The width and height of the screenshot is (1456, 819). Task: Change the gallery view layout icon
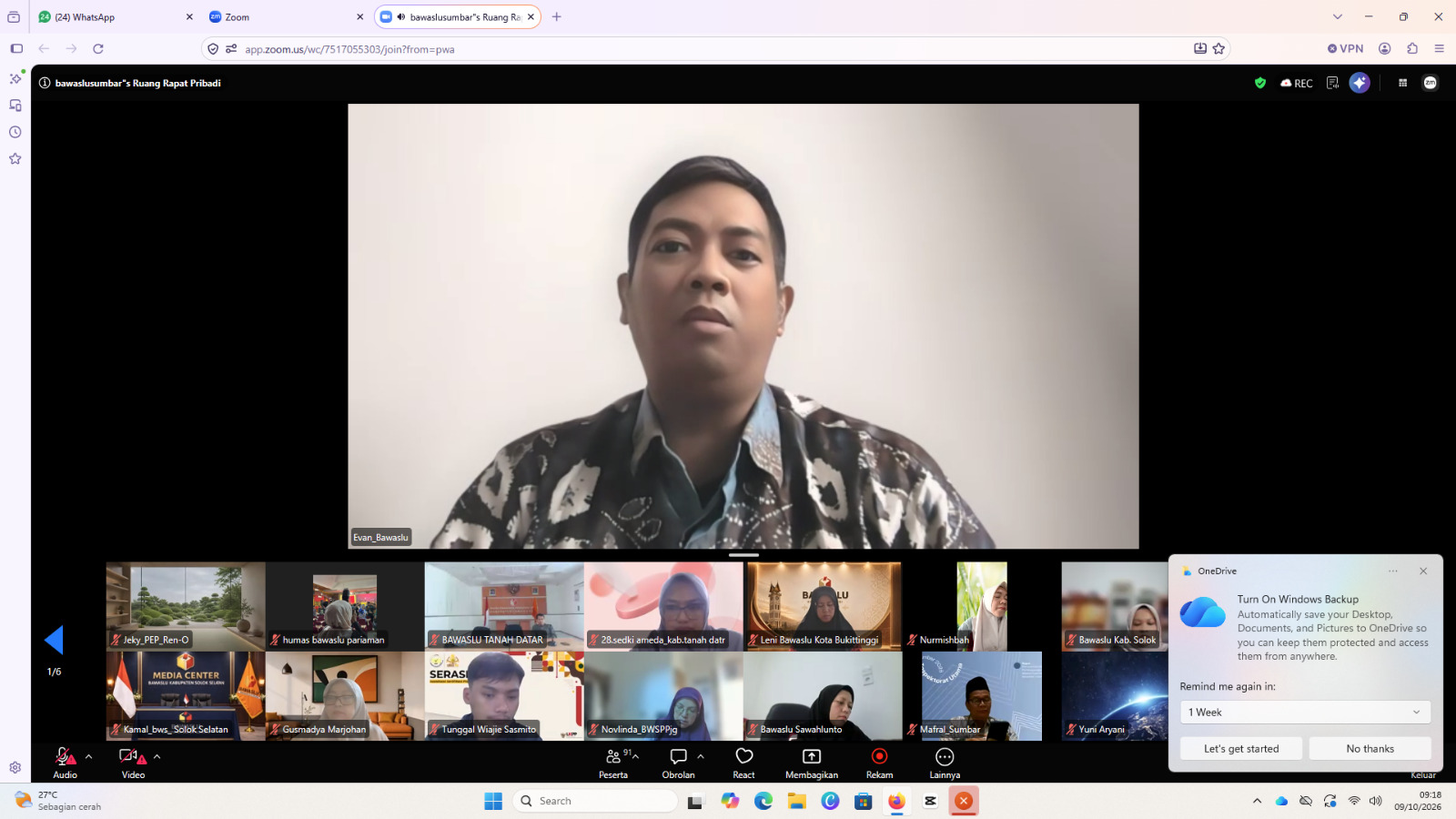coord(1403,83)
